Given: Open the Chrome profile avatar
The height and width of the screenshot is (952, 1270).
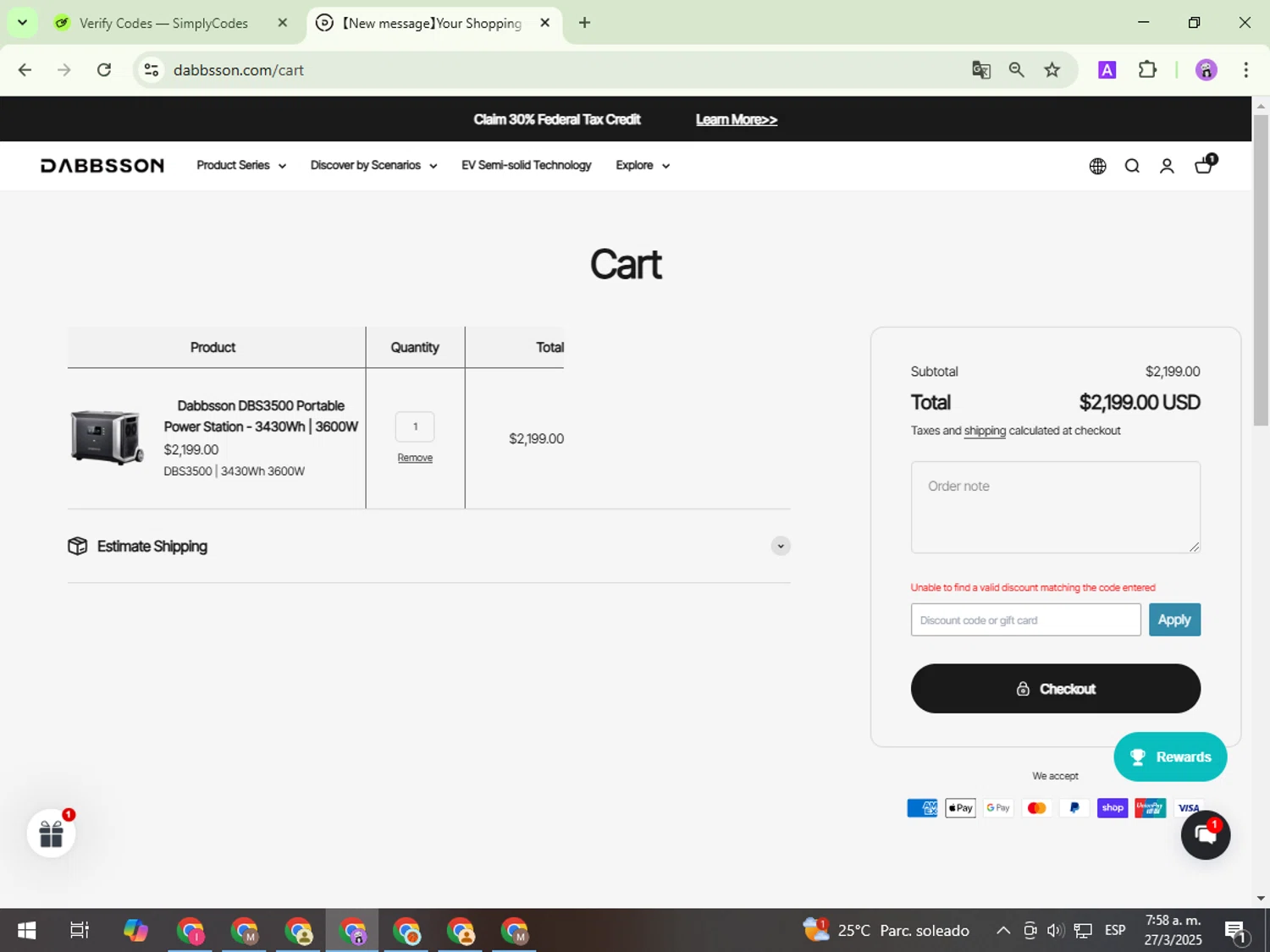Looking at the screenshot, I should coord(1206,70).
